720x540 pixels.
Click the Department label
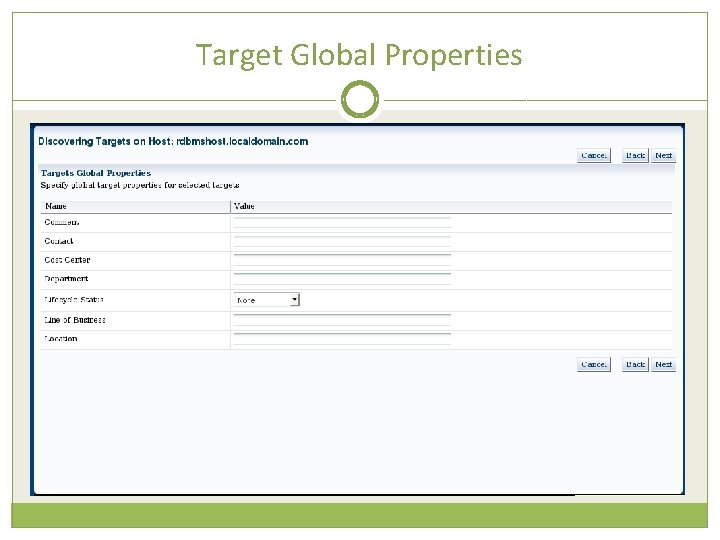66,279
